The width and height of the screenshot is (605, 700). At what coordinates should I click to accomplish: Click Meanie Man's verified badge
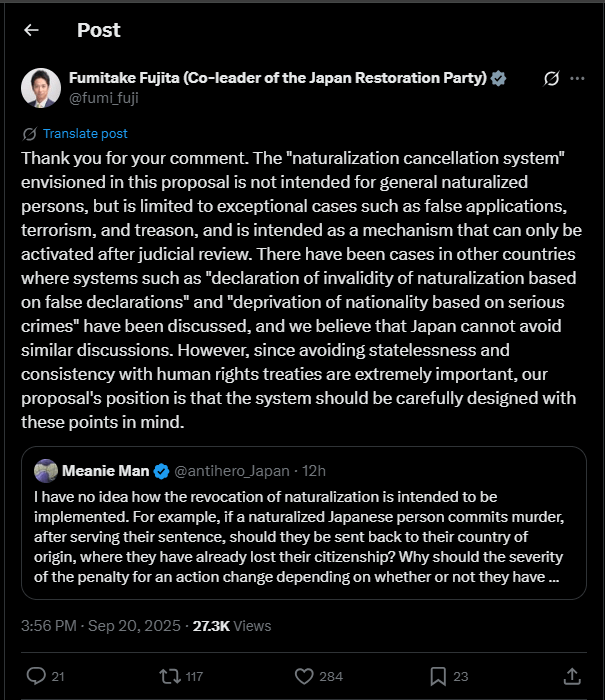162,471
